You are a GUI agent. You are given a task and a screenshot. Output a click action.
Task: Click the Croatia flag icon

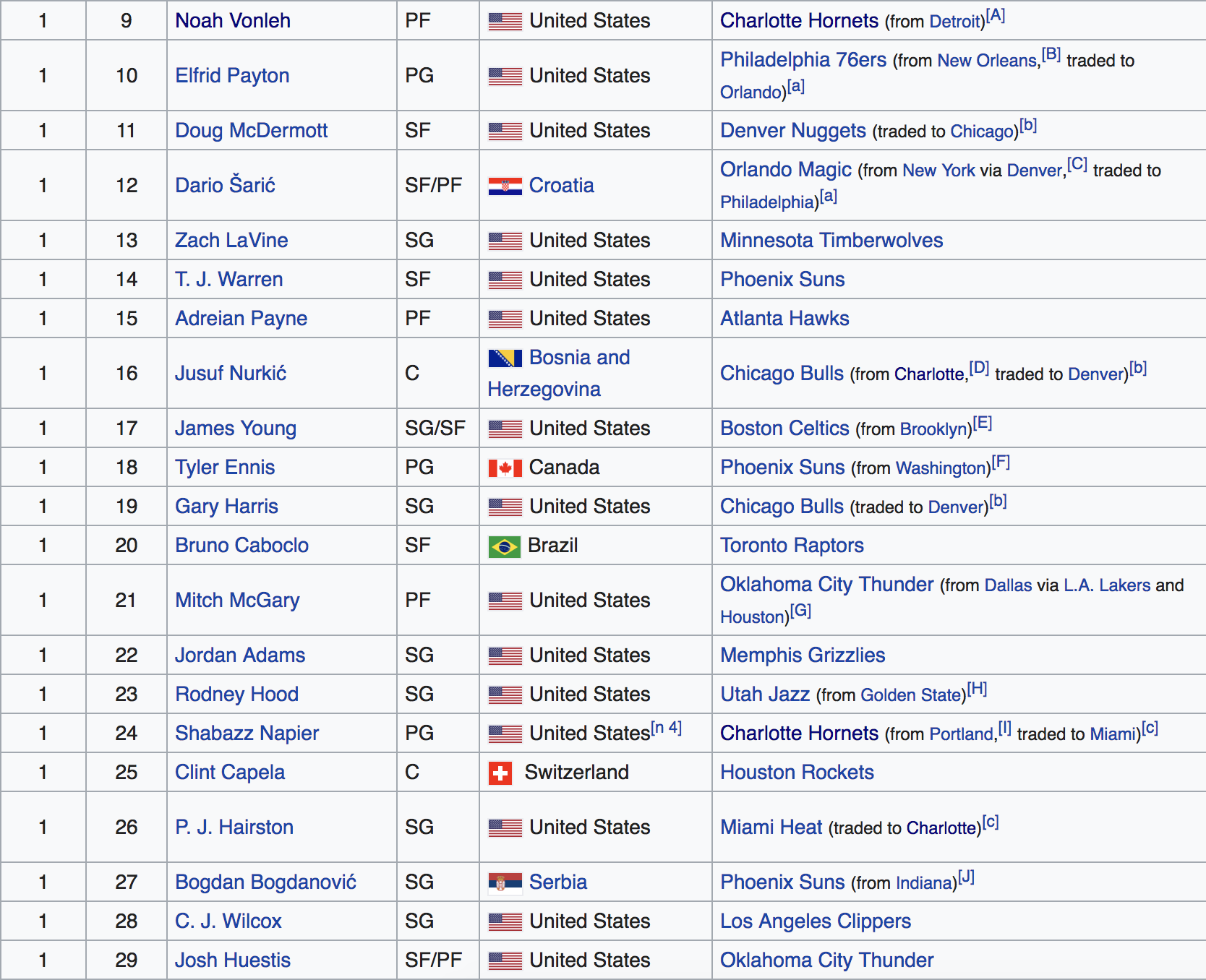(505, 186)
